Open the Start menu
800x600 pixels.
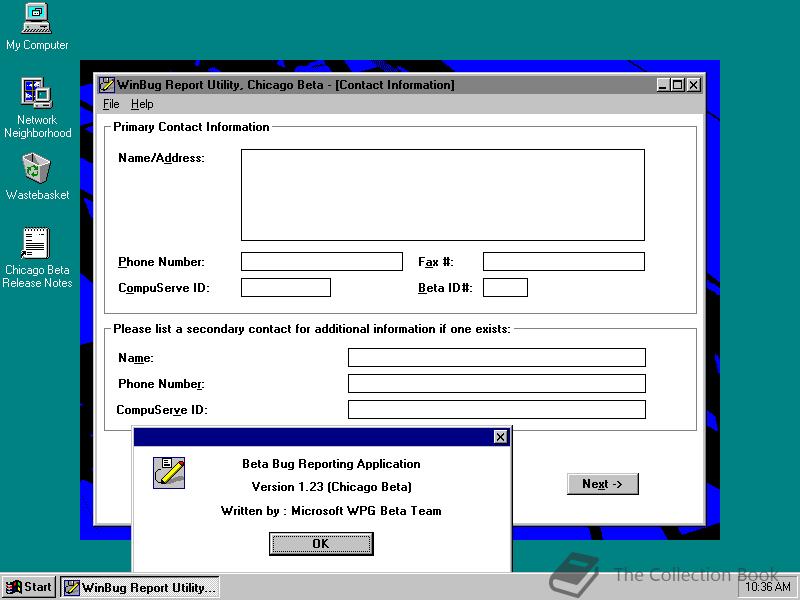29,587
